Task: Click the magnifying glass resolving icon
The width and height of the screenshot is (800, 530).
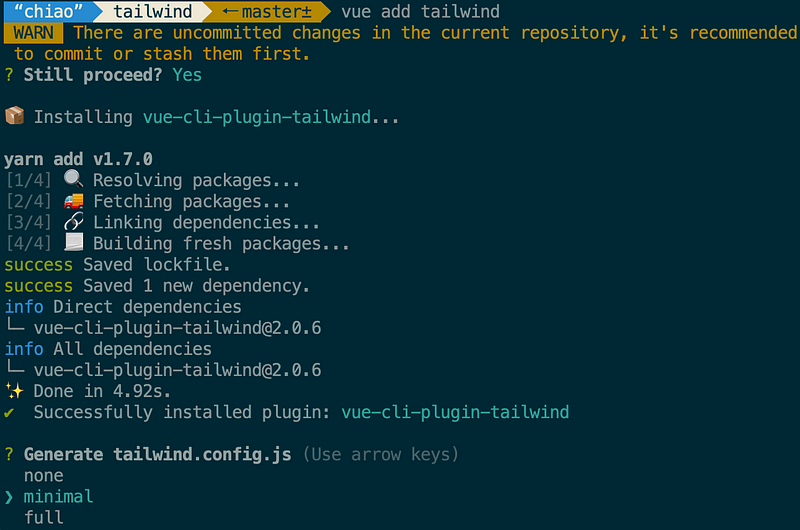Action: pyautogui.click(x=72, y=180)
